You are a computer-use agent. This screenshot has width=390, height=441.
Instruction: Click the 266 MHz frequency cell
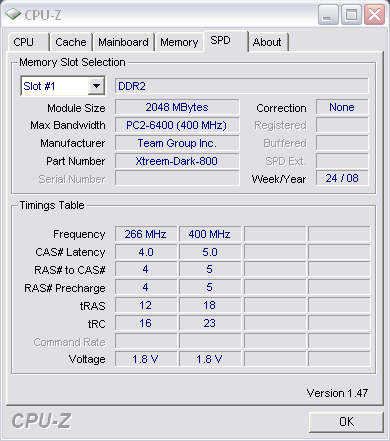pos(146,234)
